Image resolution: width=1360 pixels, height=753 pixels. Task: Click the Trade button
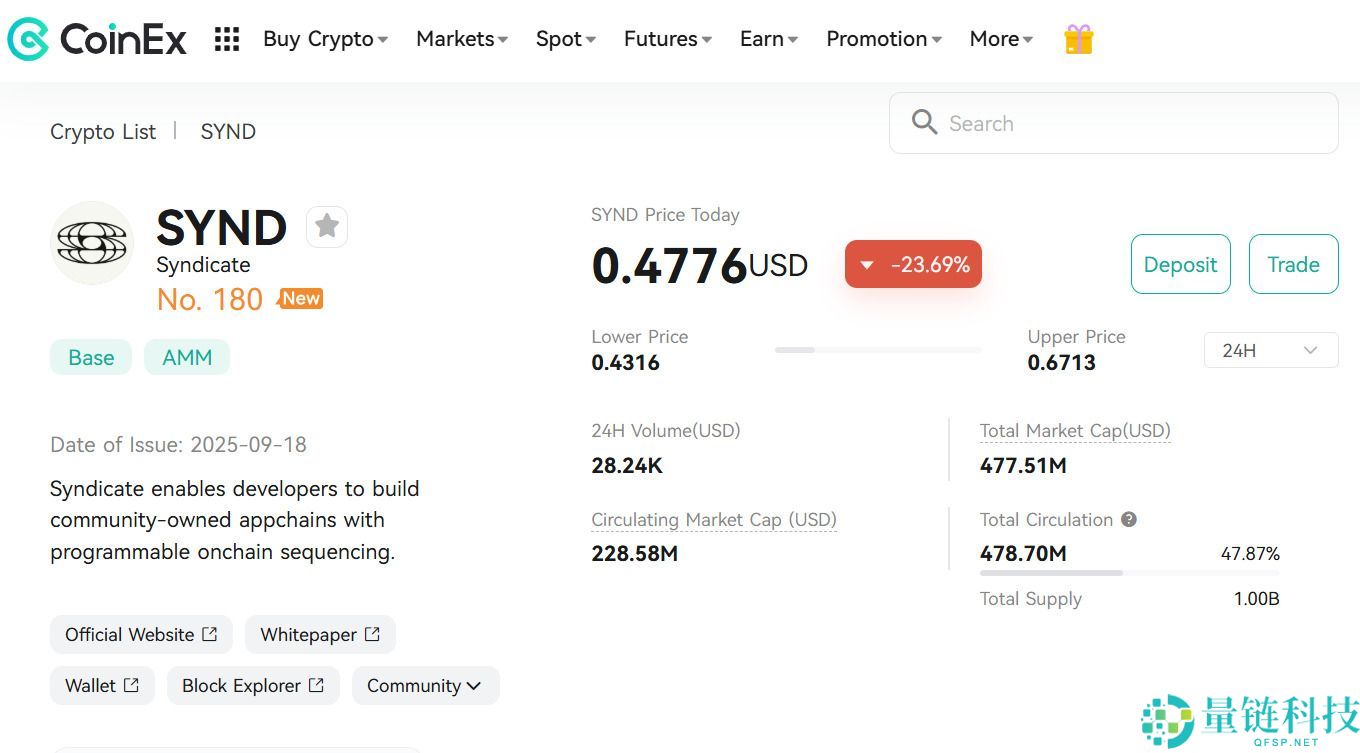1293,264
